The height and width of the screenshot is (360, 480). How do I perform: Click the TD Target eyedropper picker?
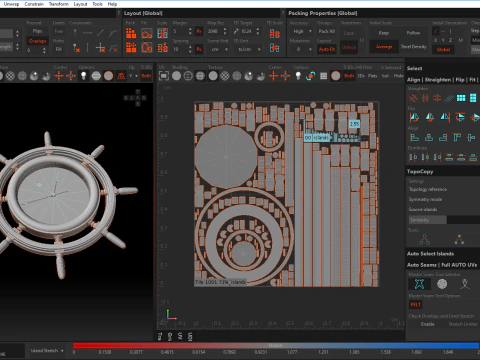point(236,31)
